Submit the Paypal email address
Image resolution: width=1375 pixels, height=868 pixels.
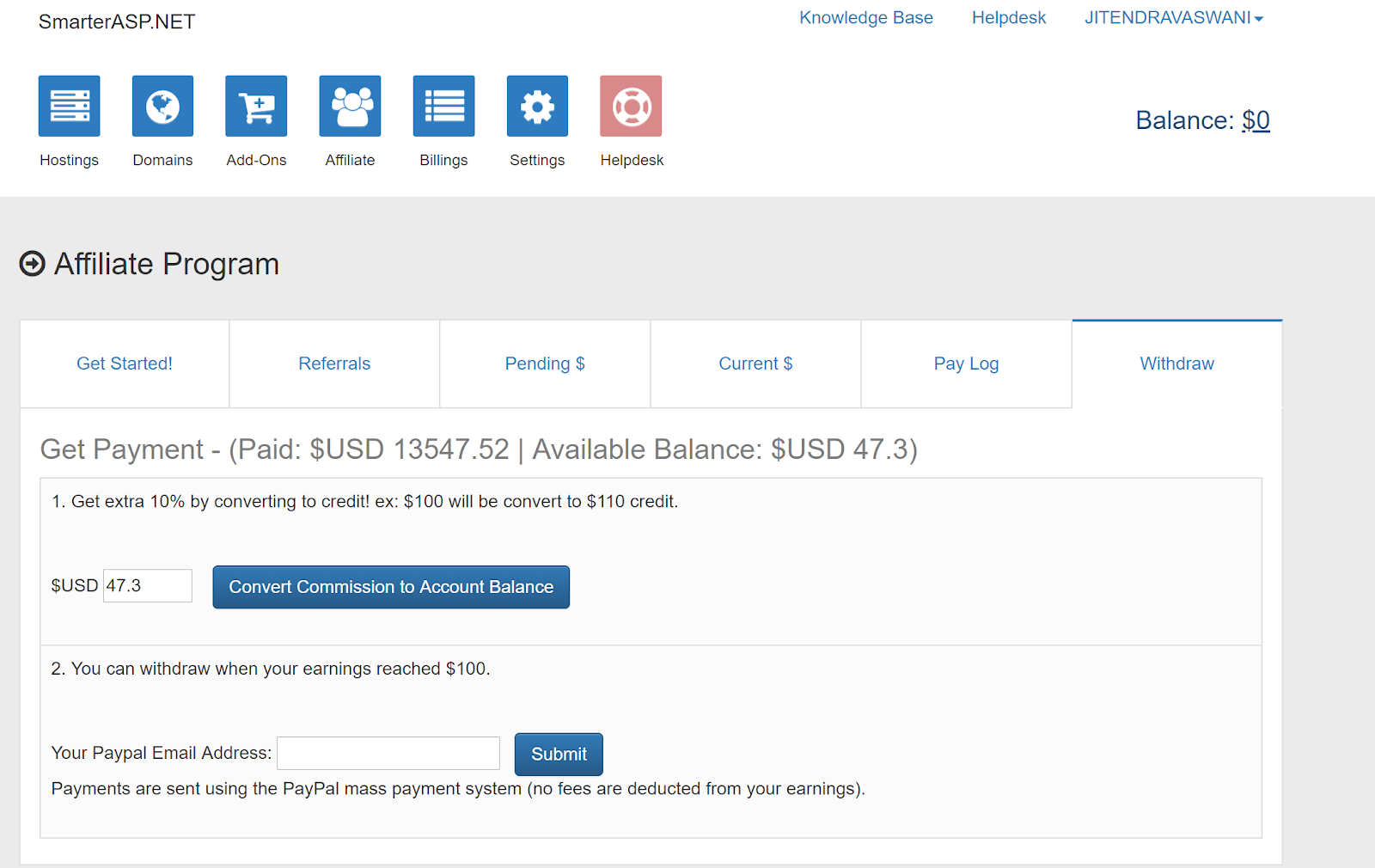click(559, 754)
